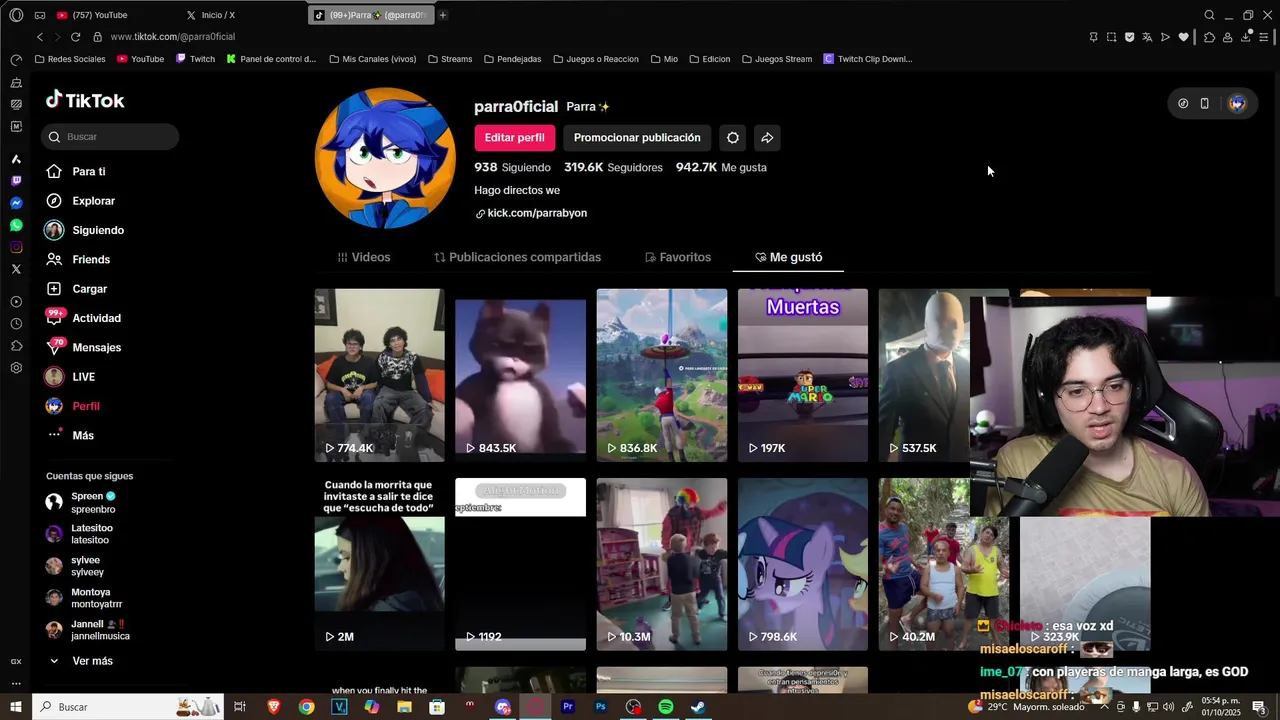The width and height of the screenshot is (1280, 720).
Task: Open the video with 2M views
Action: (x=379, y=564)
